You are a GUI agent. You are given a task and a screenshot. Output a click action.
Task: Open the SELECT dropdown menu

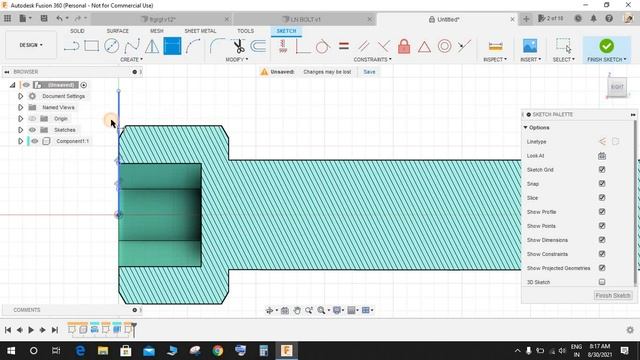point(564,60)
